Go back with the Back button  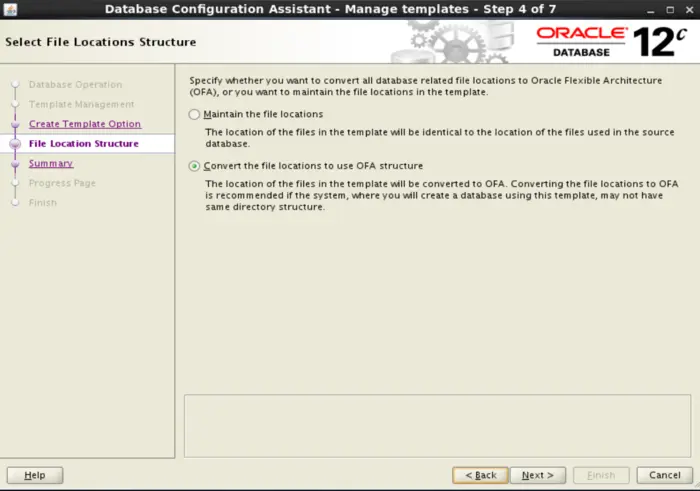click(x=480, y=475)
